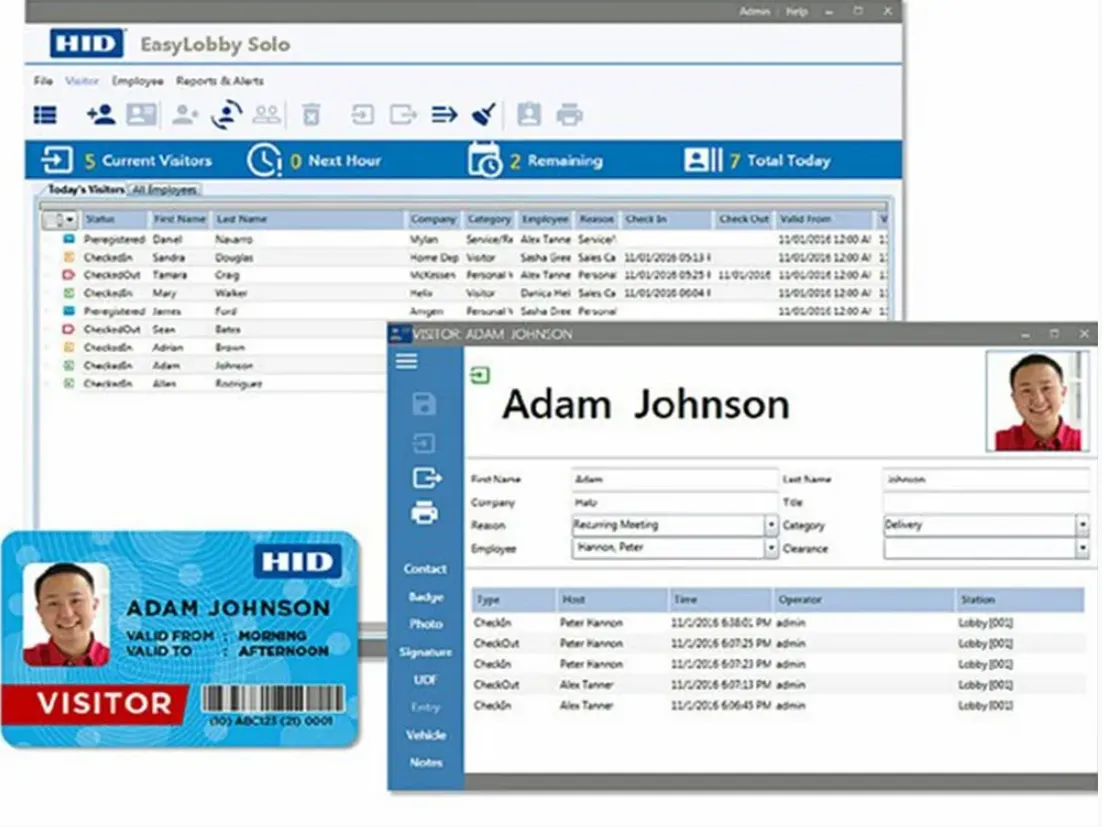Screen dimensions: 1102x827
Task: Click the check-out icon in visitor sidebar
Action: tap(427, 478)
